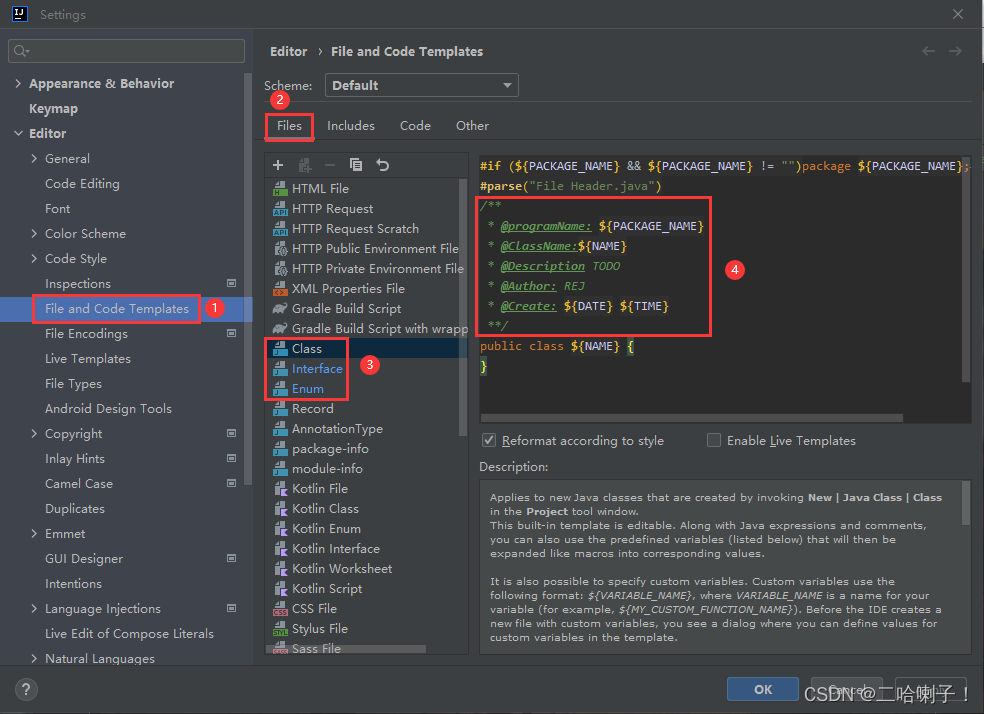Collapse the Editor tree node

click(18, 134)
